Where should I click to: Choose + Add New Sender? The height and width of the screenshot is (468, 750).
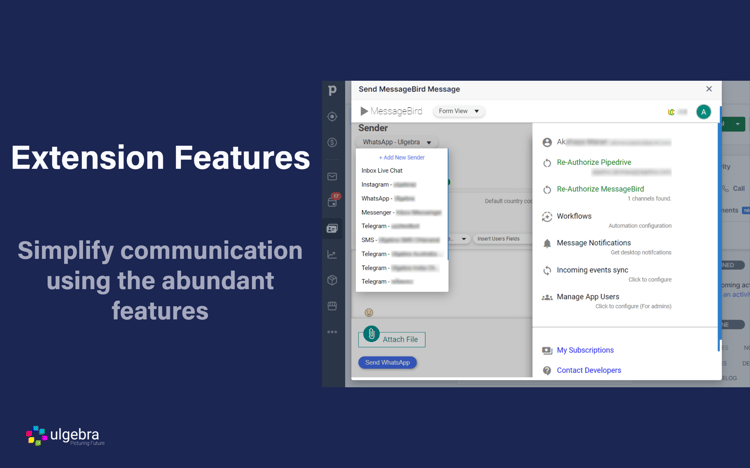[402, 157]
